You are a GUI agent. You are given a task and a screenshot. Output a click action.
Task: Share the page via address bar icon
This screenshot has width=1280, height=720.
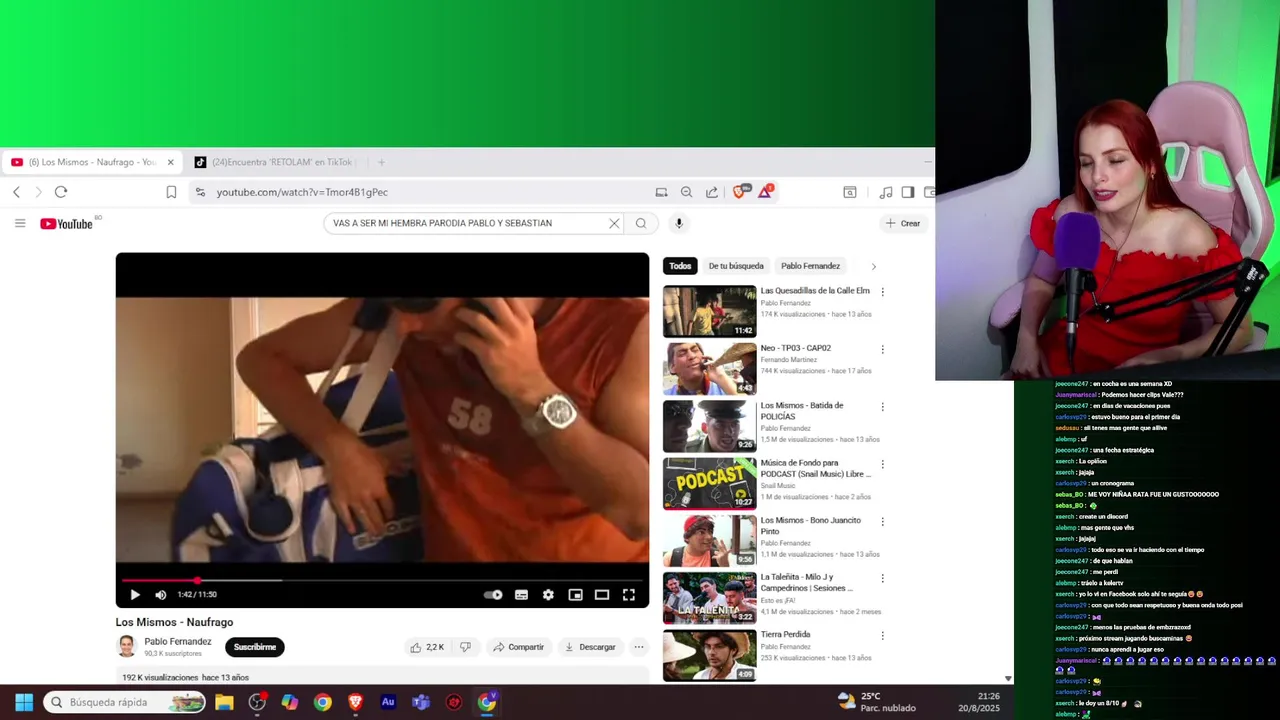click(x=712, y=192)
